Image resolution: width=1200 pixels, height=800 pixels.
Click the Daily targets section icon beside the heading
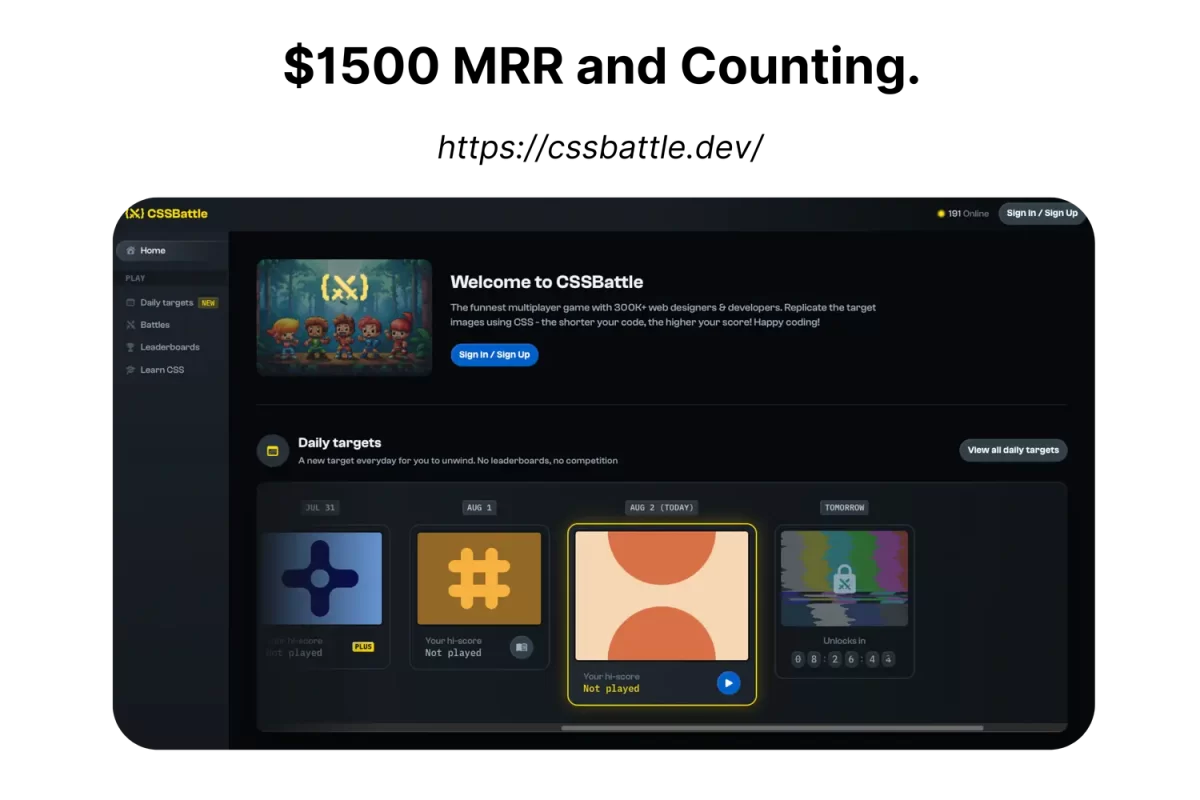(x=273, y=451)
